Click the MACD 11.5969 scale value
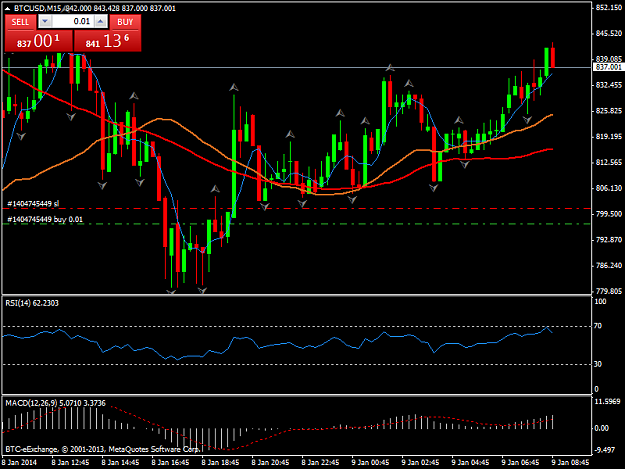 [607, 402]
